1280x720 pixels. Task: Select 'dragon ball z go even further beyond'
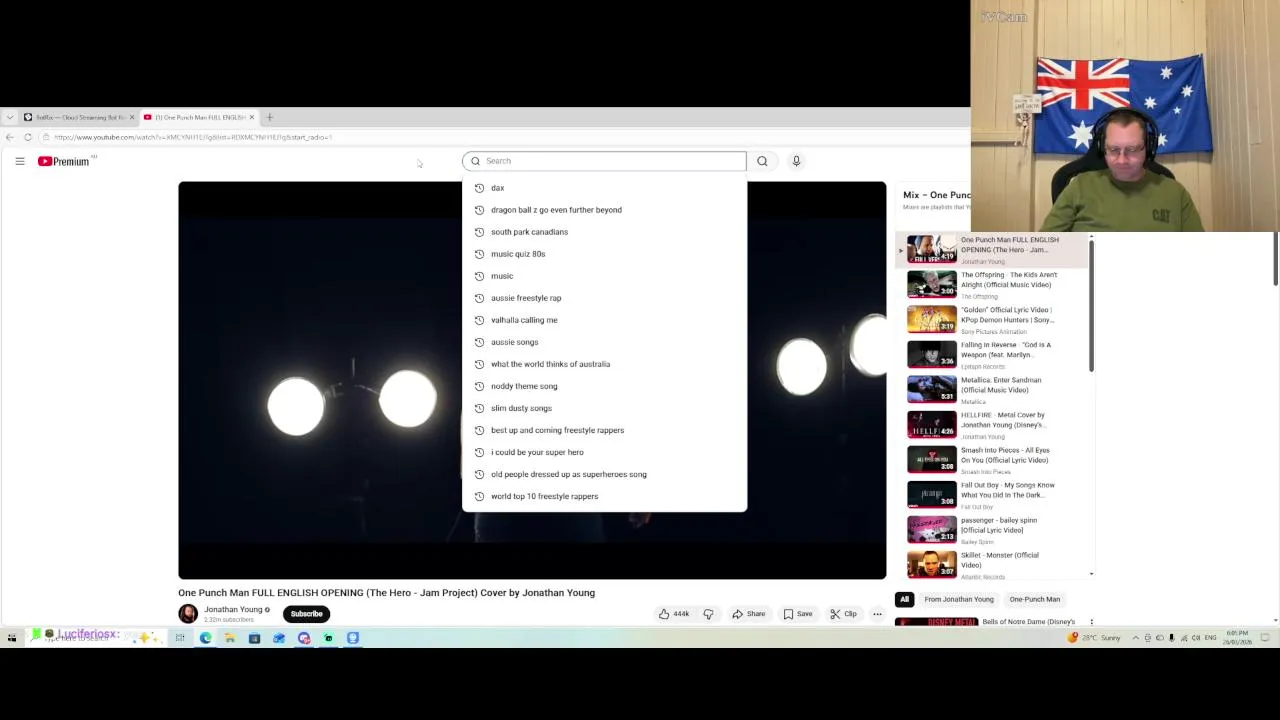point(604,210)
